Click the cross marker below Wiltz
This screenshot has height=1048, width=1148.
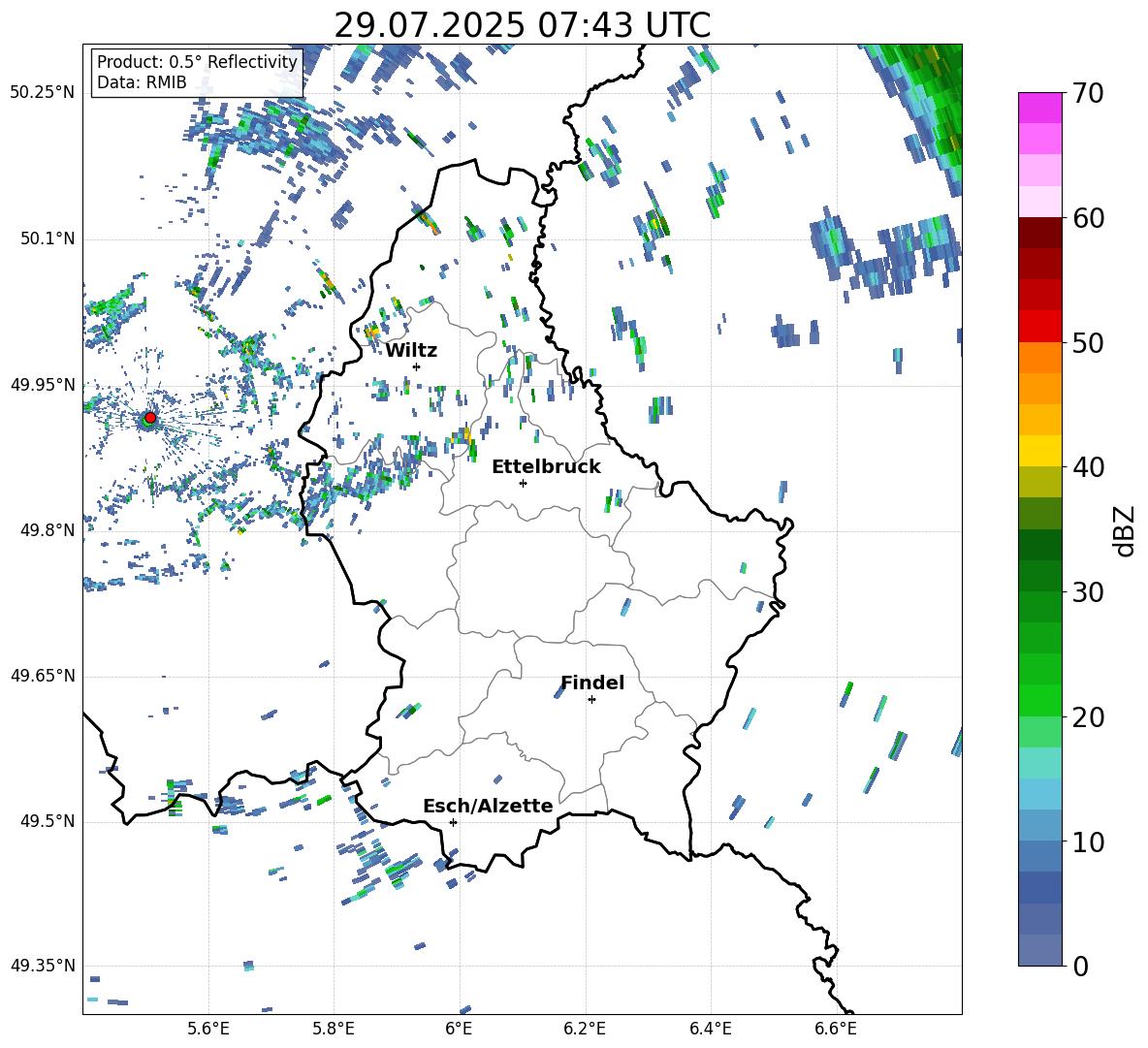click(x=417, y=366)
